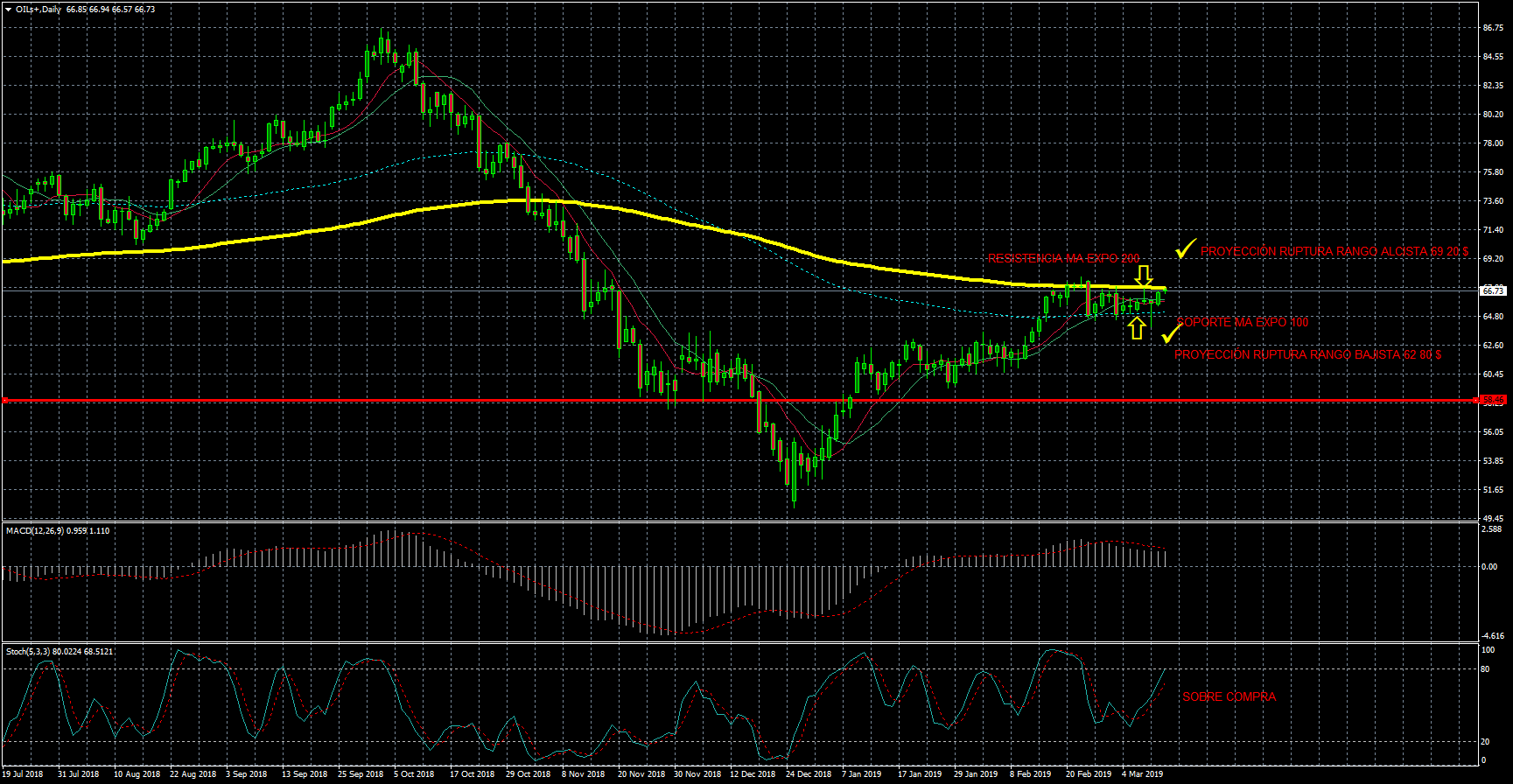Click the 24 Dec 2018 date marker

click(x=808, y=774)
